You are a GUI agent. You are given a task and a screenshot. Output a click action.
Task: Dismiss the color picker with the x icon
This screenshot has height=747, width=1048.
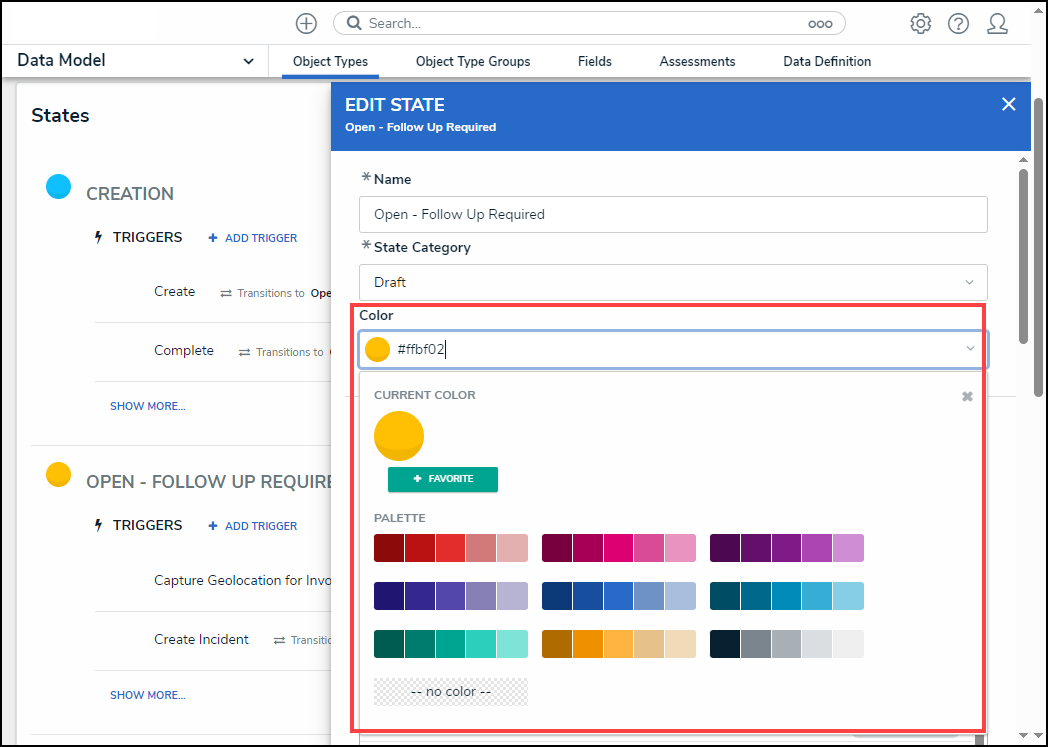click(967, 397)
